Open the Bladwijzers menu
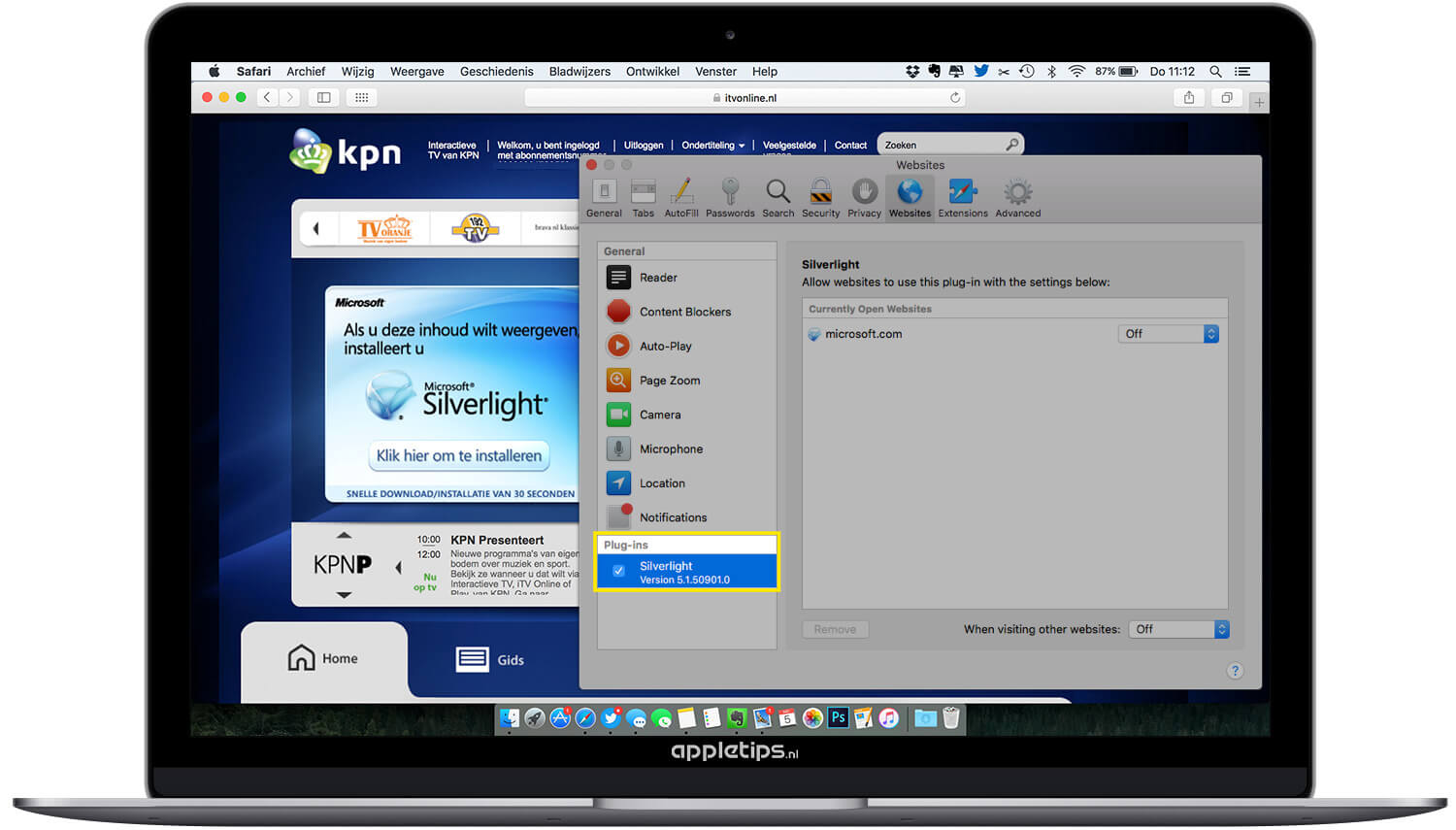This screenshot has height=830, width=1456. [x=579, y=72]
